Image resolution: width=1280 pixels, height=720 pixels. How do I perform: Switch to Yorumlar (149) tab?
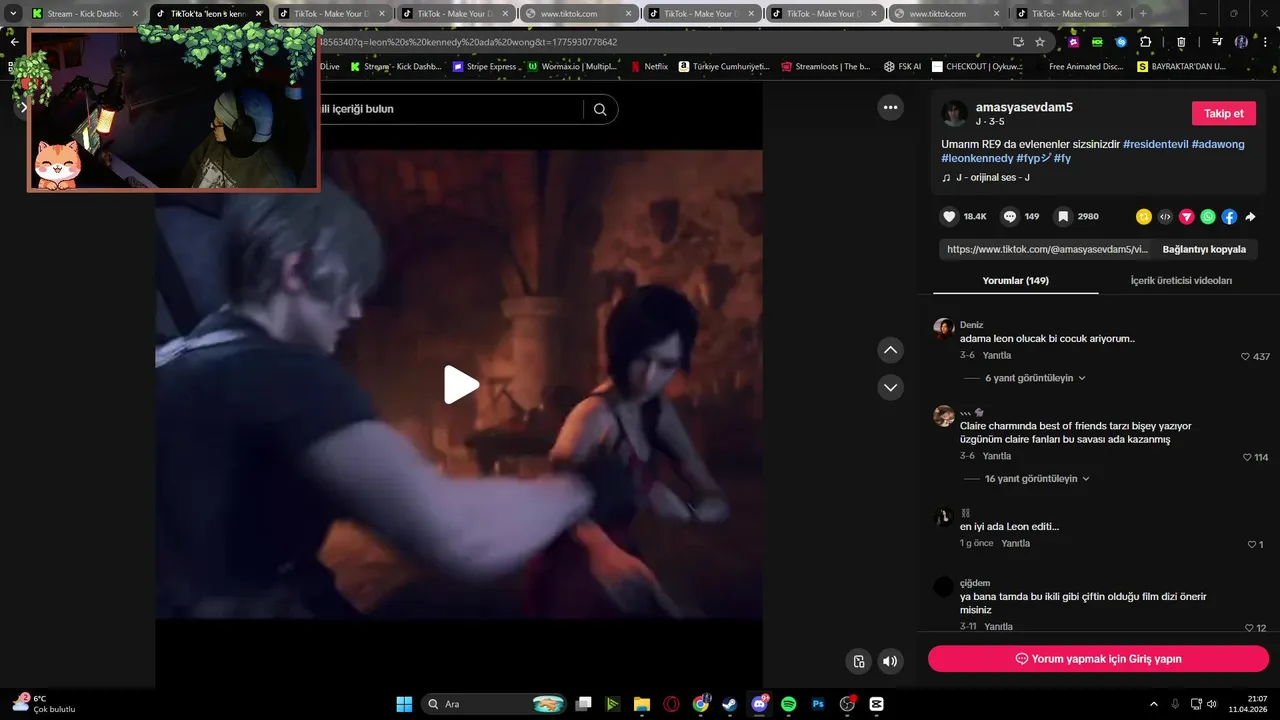point(1015,281)
